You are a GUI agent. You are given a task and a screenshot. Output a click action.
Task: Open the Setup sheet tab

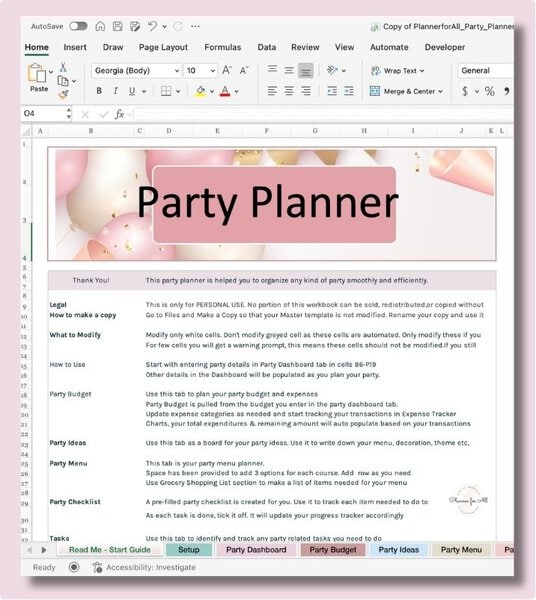189,550
